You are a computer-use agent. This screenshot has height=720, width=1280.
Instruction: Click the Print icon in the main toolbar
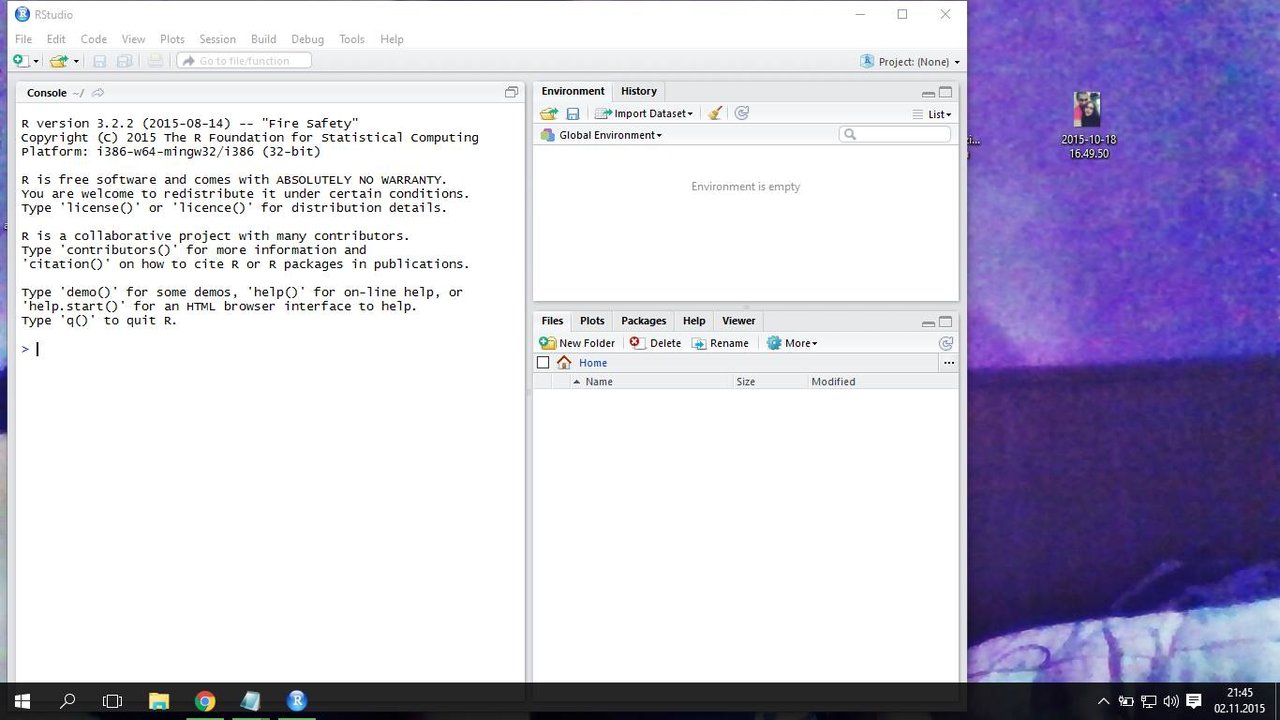(x=155, y=61)
